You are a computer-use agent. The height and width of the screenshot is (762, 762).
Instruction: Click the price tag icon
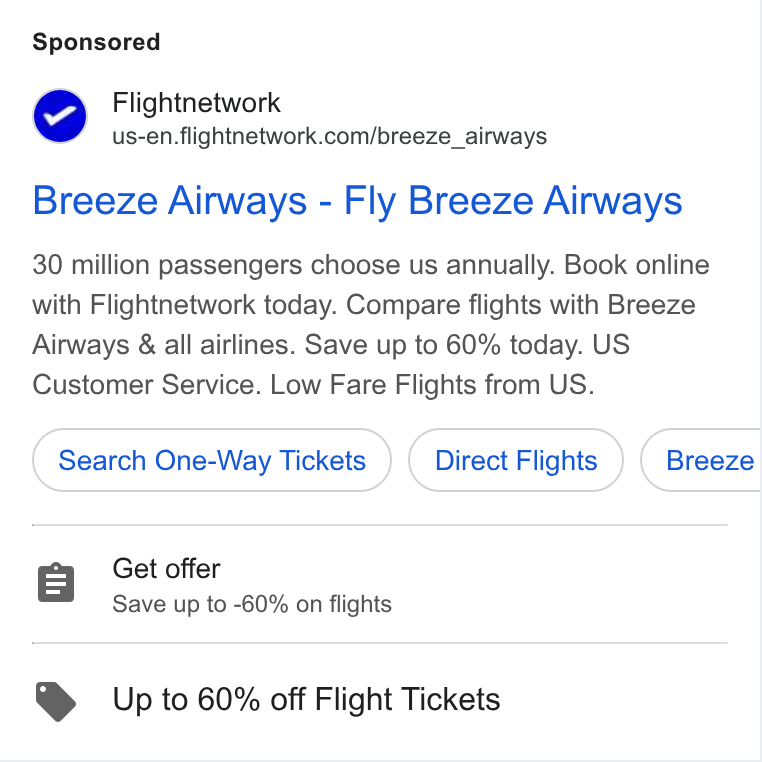tap(56, 701)
